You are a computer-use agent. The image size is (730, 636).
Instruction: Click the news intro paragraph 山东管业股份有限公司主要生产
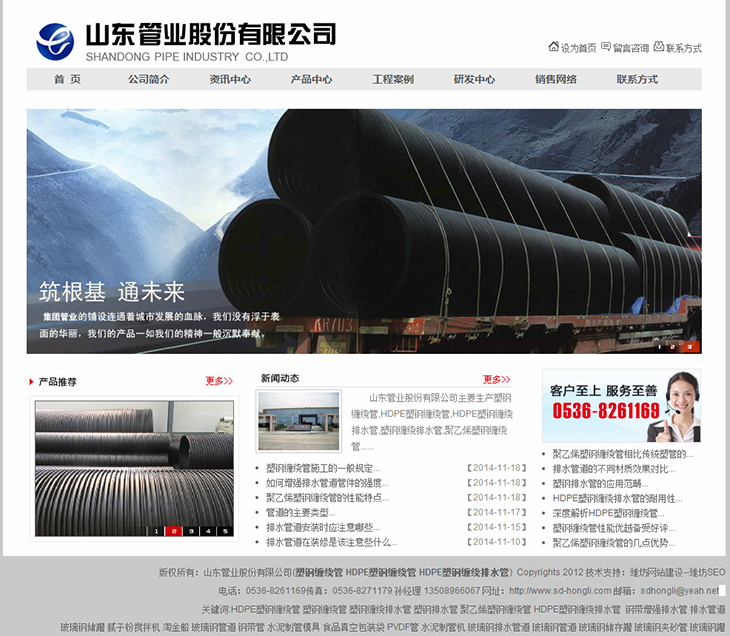(432, 422)
